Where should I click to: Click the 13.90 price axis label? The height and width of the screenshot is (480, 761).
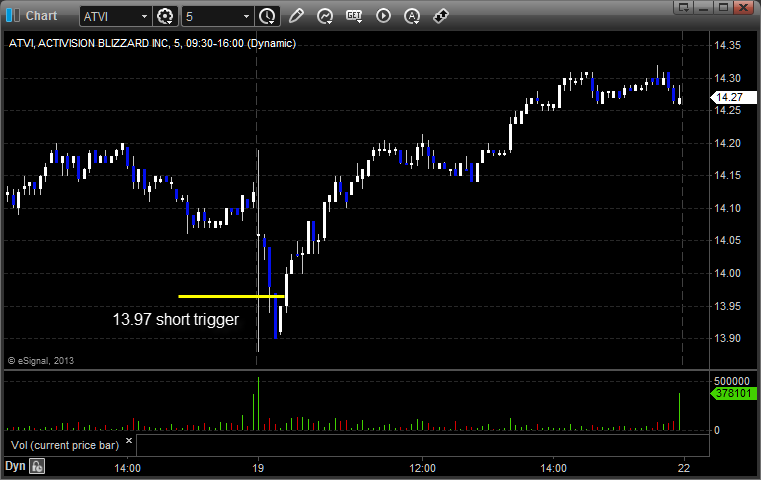(x=728, y=338)
